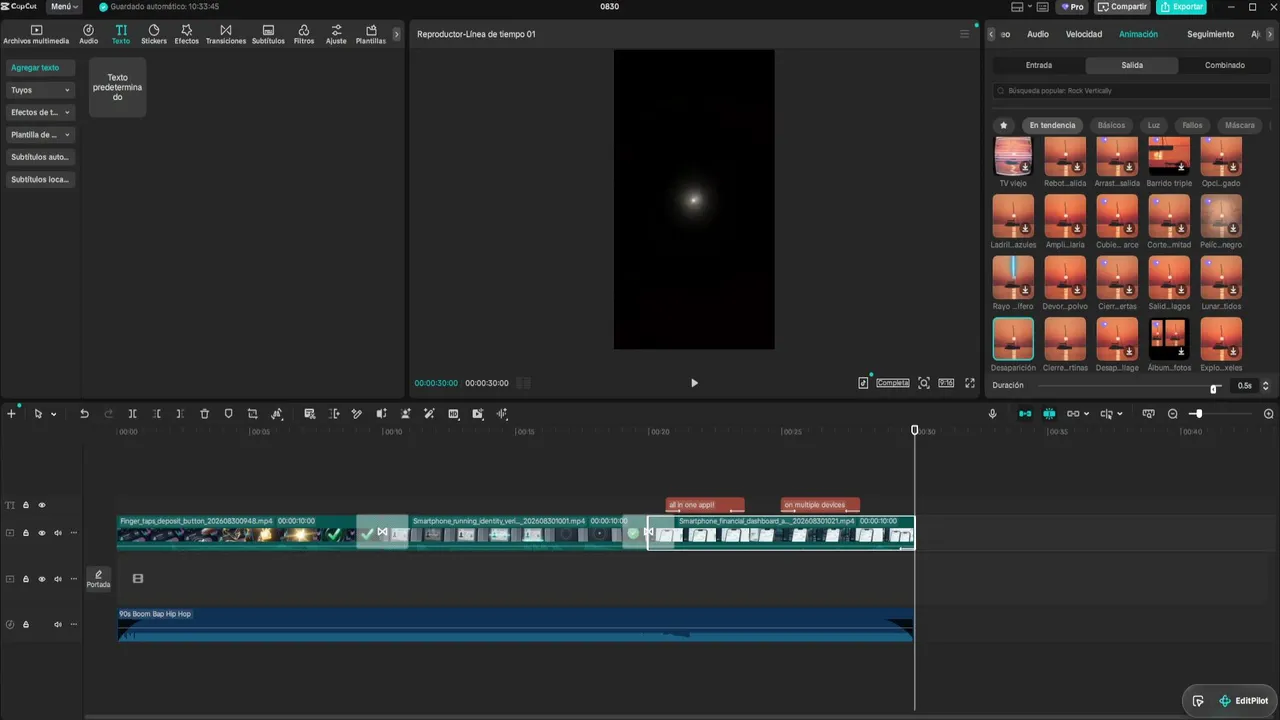Click the Exportar button
The image size is (1280, 720).
coord(1181,7)
